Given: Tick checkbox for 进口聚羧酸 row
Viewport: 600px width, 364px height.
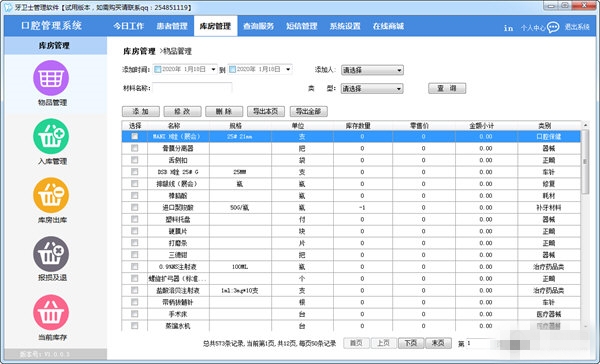Looking at the screenshot, I should click(x=134, y=207).
